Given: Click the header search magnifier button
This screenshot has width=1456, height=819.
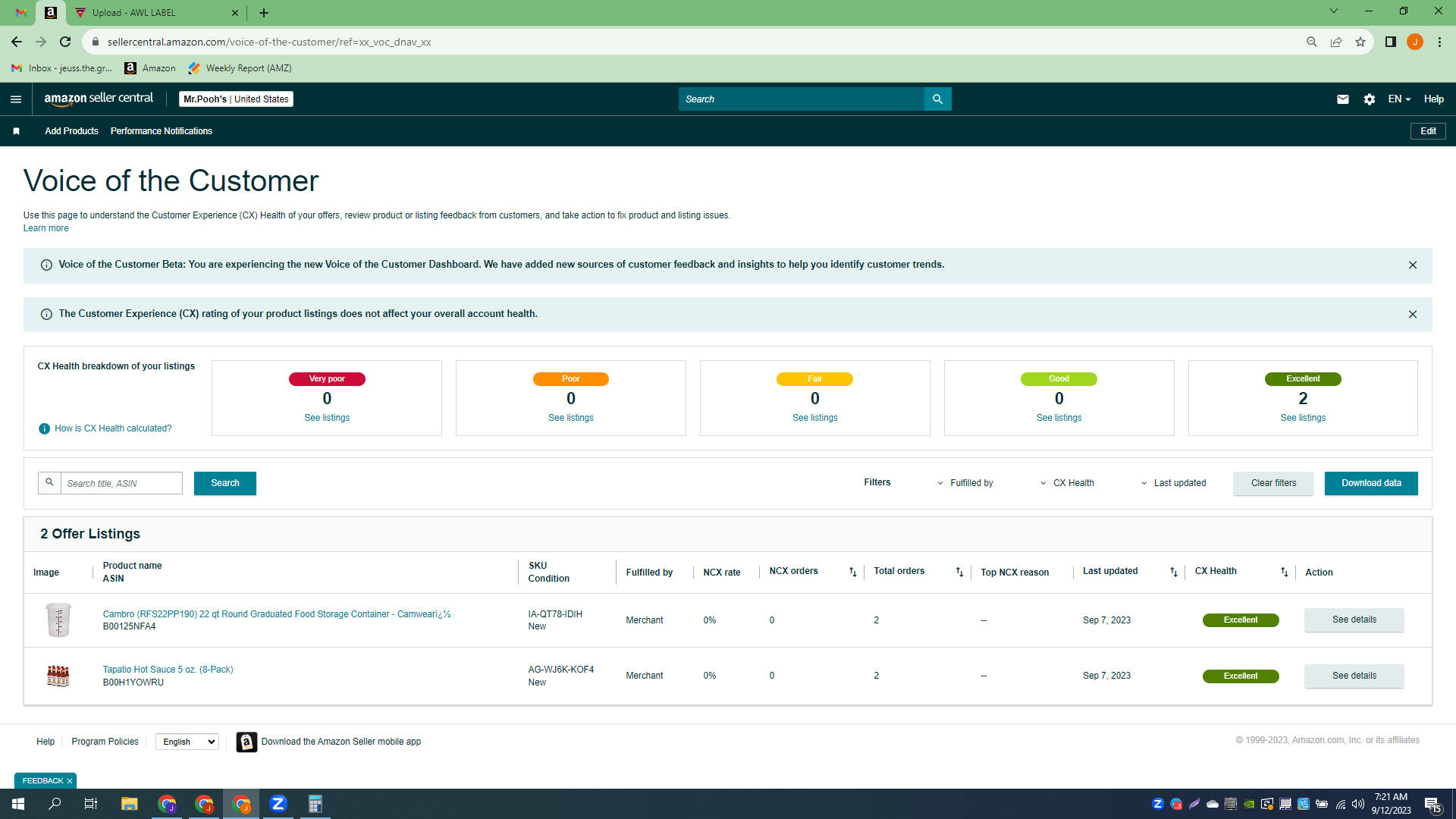Looking at the screenshot, I should coord(938,99).
